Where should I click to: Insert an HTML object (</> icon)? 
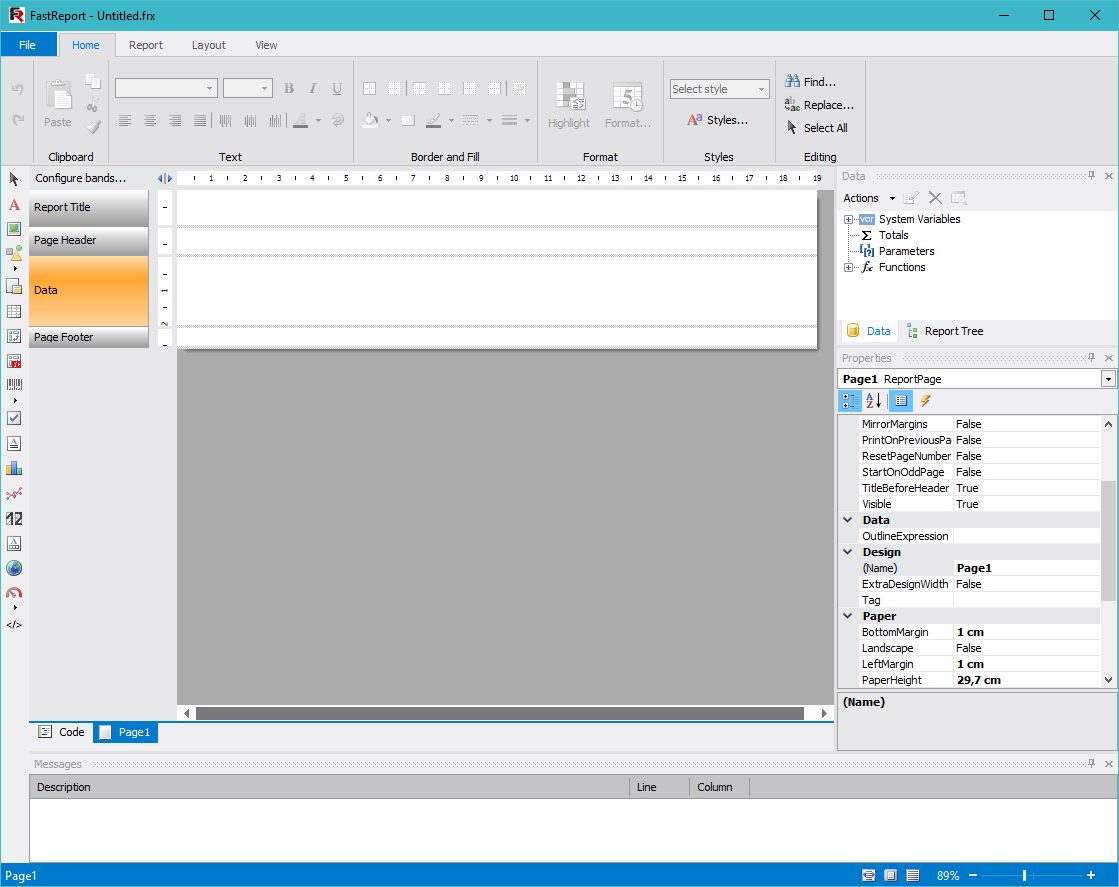click(x=14, y=624)
